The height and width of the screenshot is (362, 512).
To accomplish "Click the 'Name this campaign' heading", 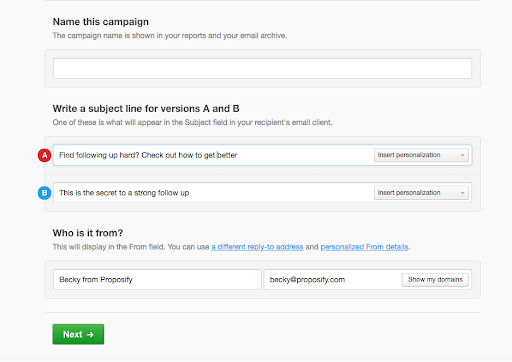I will point(101,22).
